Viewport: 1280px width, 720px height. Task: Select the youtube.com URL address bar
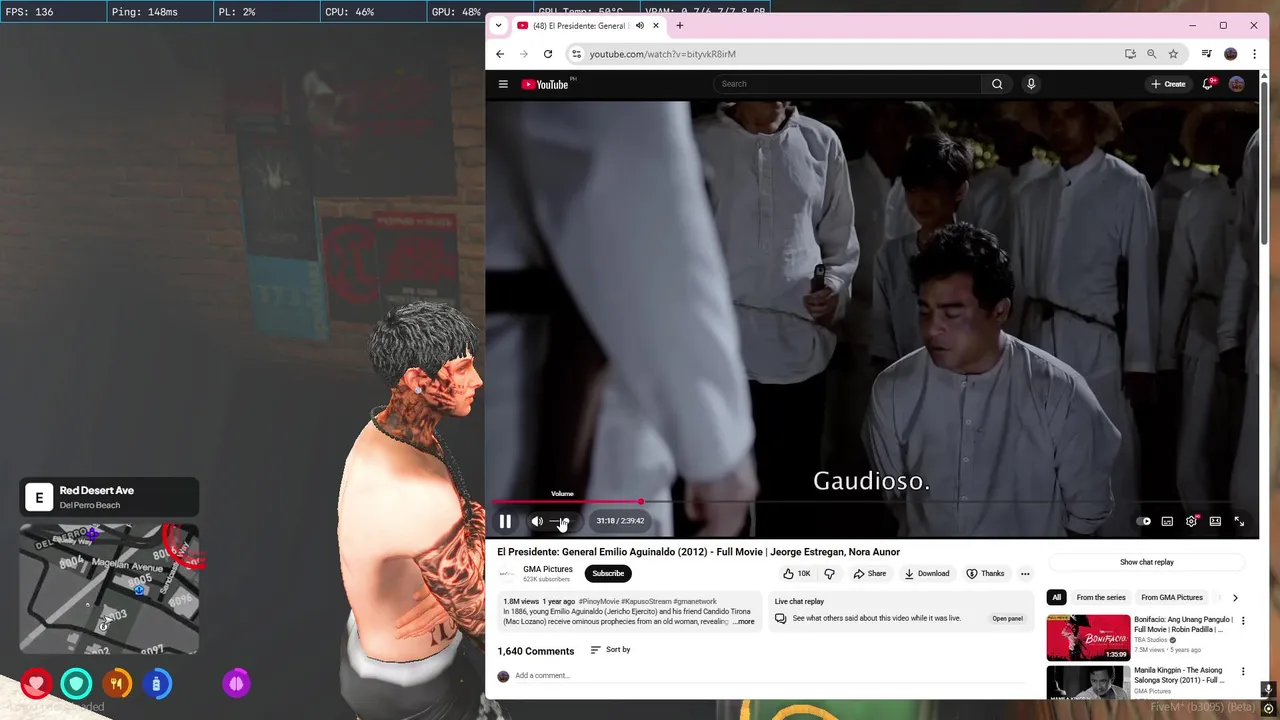point(662,54)
